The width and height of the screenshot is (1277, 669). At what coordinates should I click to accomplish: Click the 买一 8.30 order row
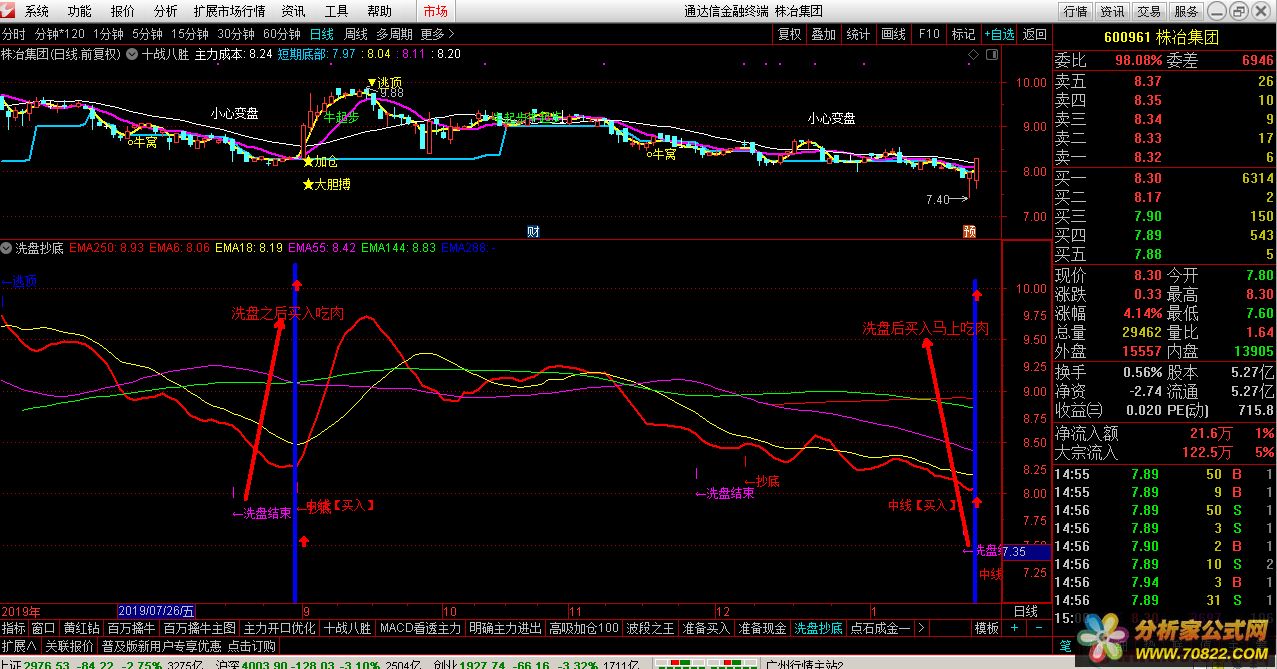(1164, 178)
